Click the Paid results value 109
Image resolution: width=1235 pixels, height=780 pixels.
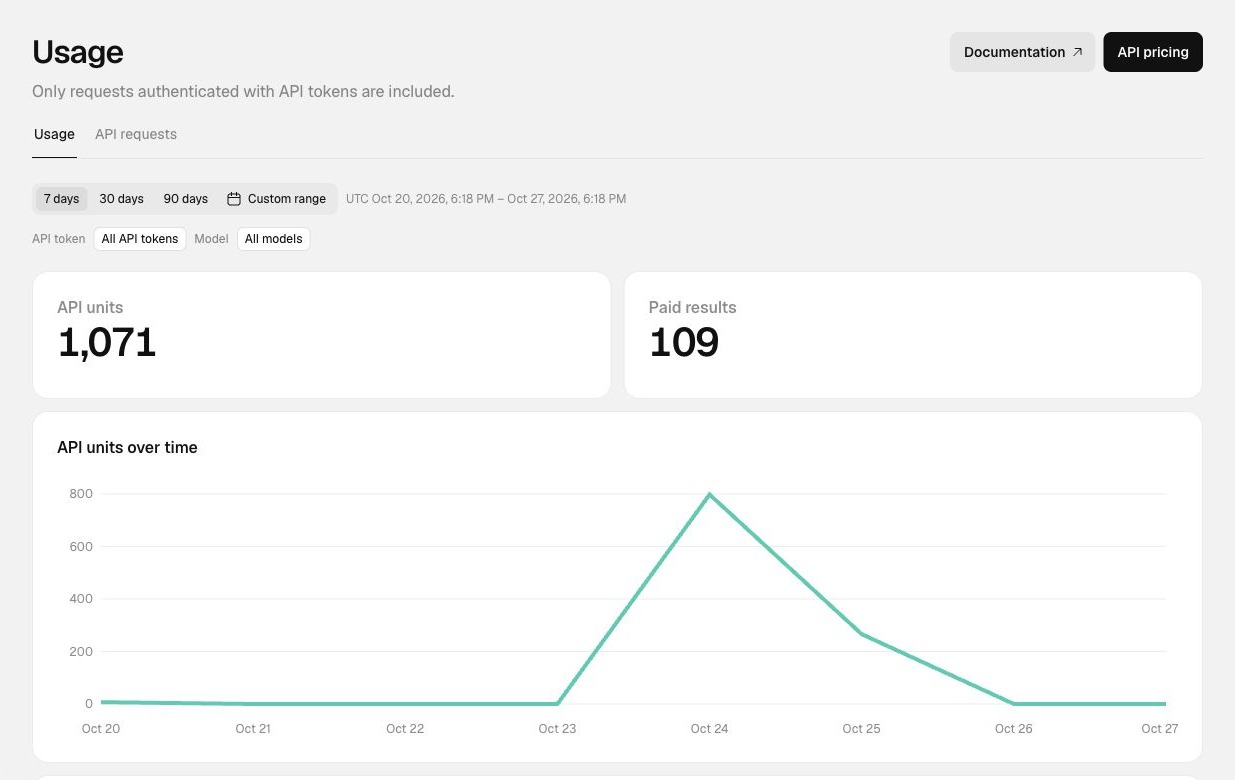[x=684, y=343]
